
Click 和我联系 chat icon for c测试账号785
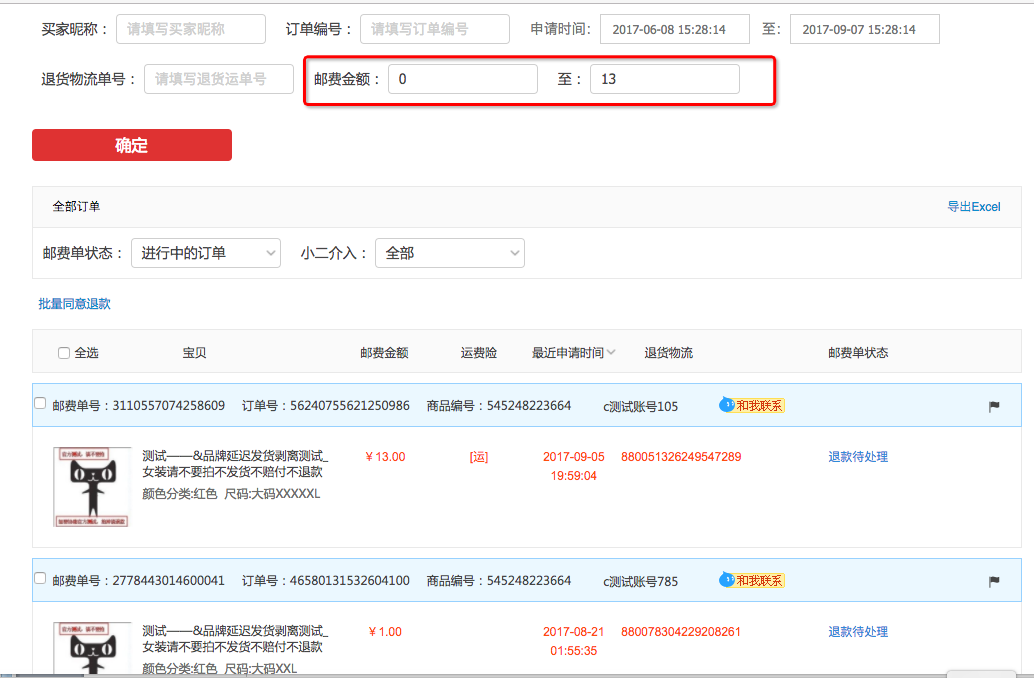[x=752, y=580]
